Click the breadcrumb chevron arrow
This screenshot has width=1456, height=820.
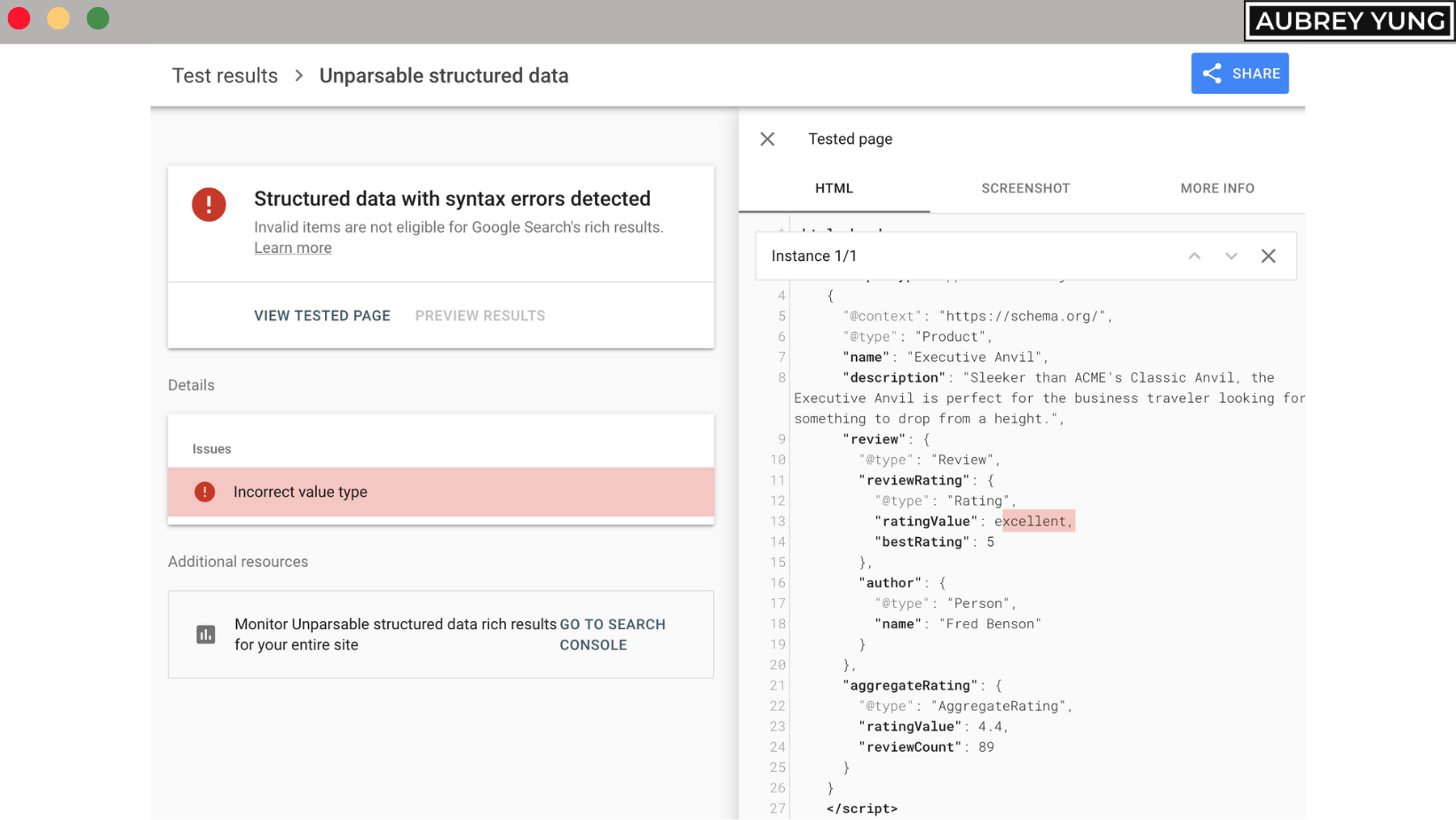click(x=299, y=76)
